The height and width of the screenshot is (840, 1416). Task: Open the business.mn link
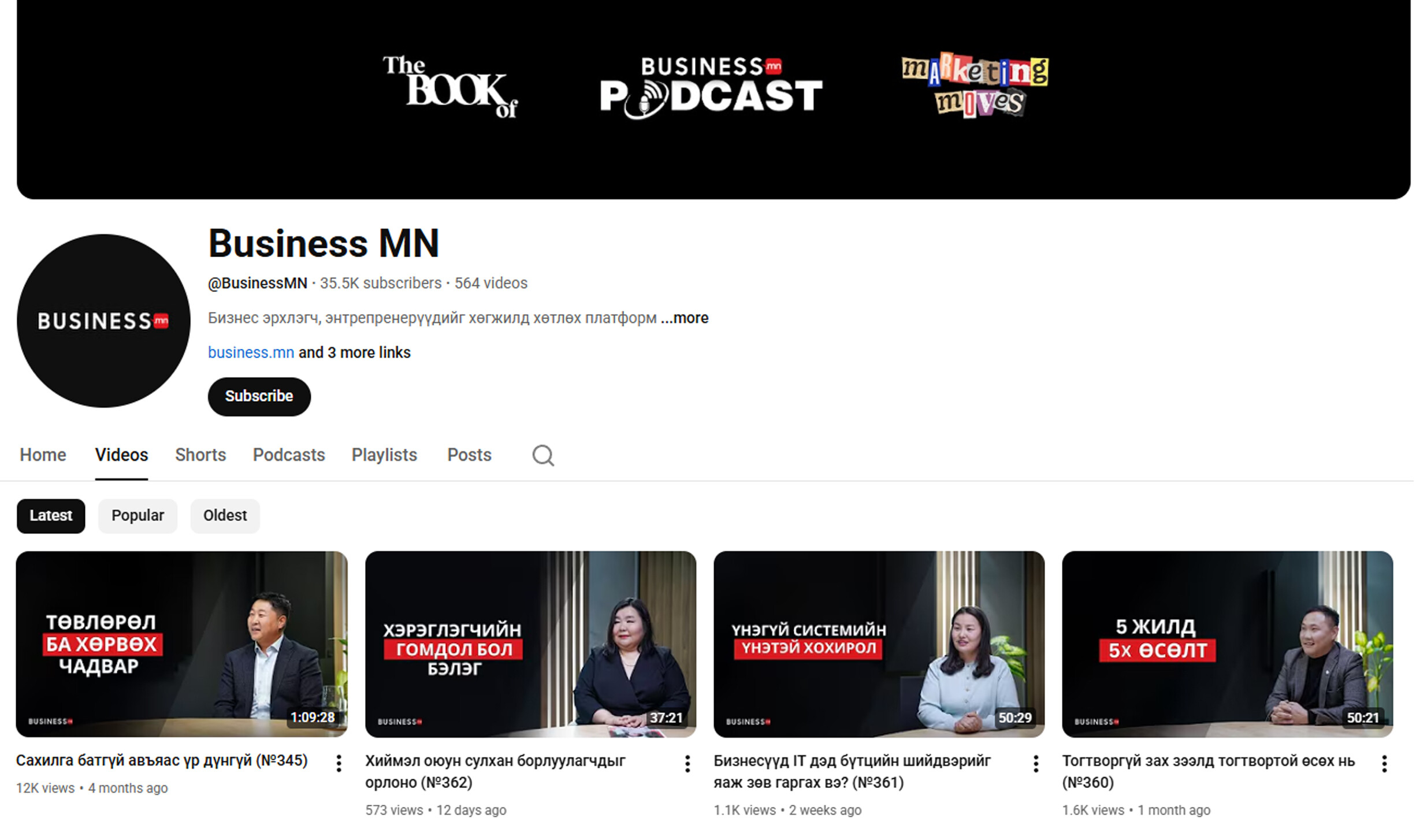(251, 352)
